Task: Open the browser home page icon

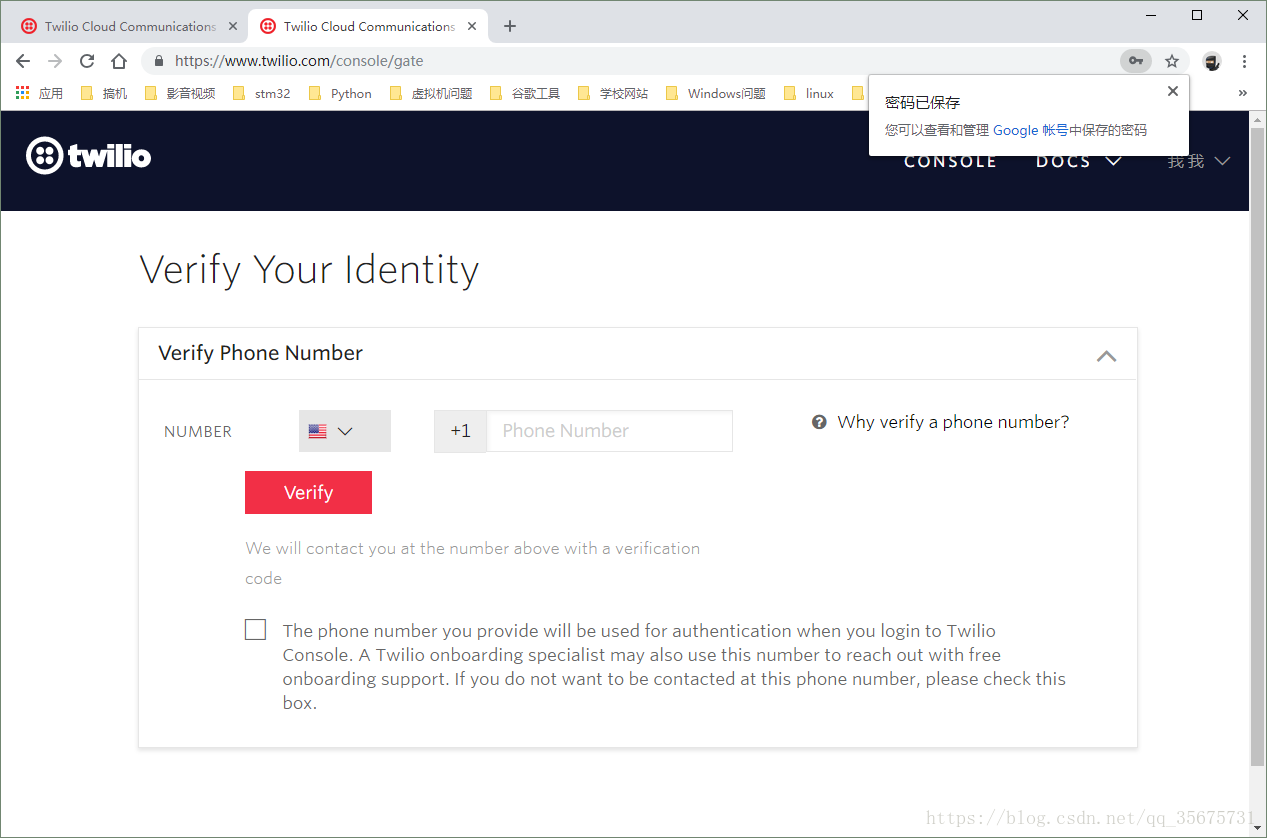Action: 118,61
